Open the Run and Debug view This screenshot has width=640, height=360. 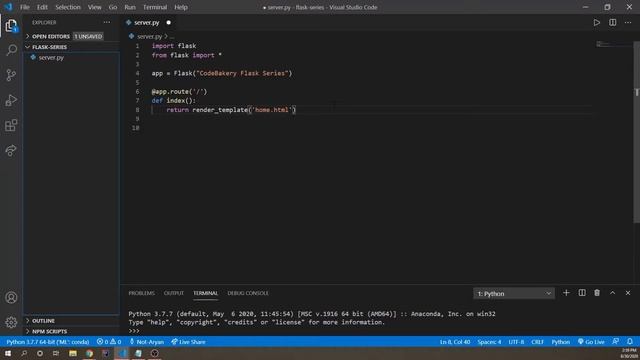pyautogui.click(x=11, y=100)
